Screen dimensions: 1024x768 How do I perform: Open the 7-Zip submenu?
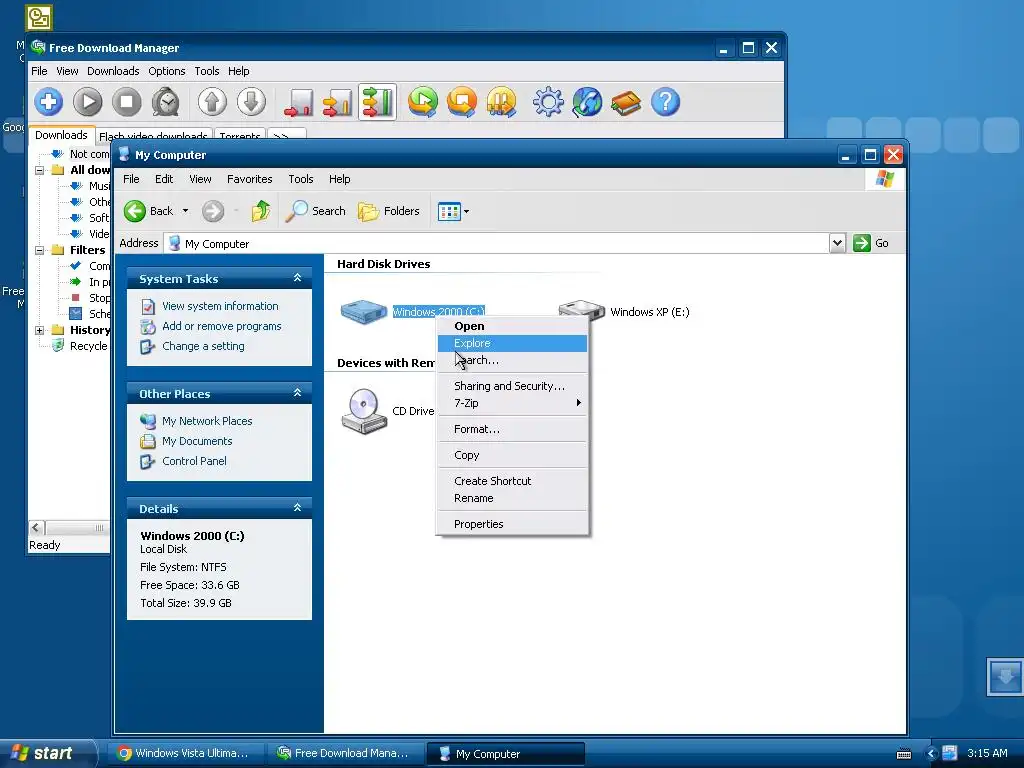pos(513,403)
